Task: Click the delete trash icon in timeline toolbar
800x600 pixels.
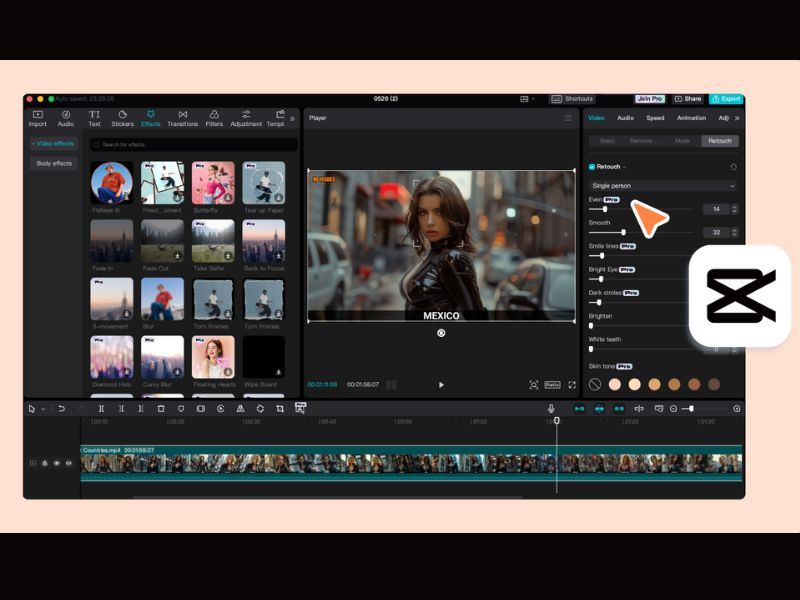Action: 161,409
